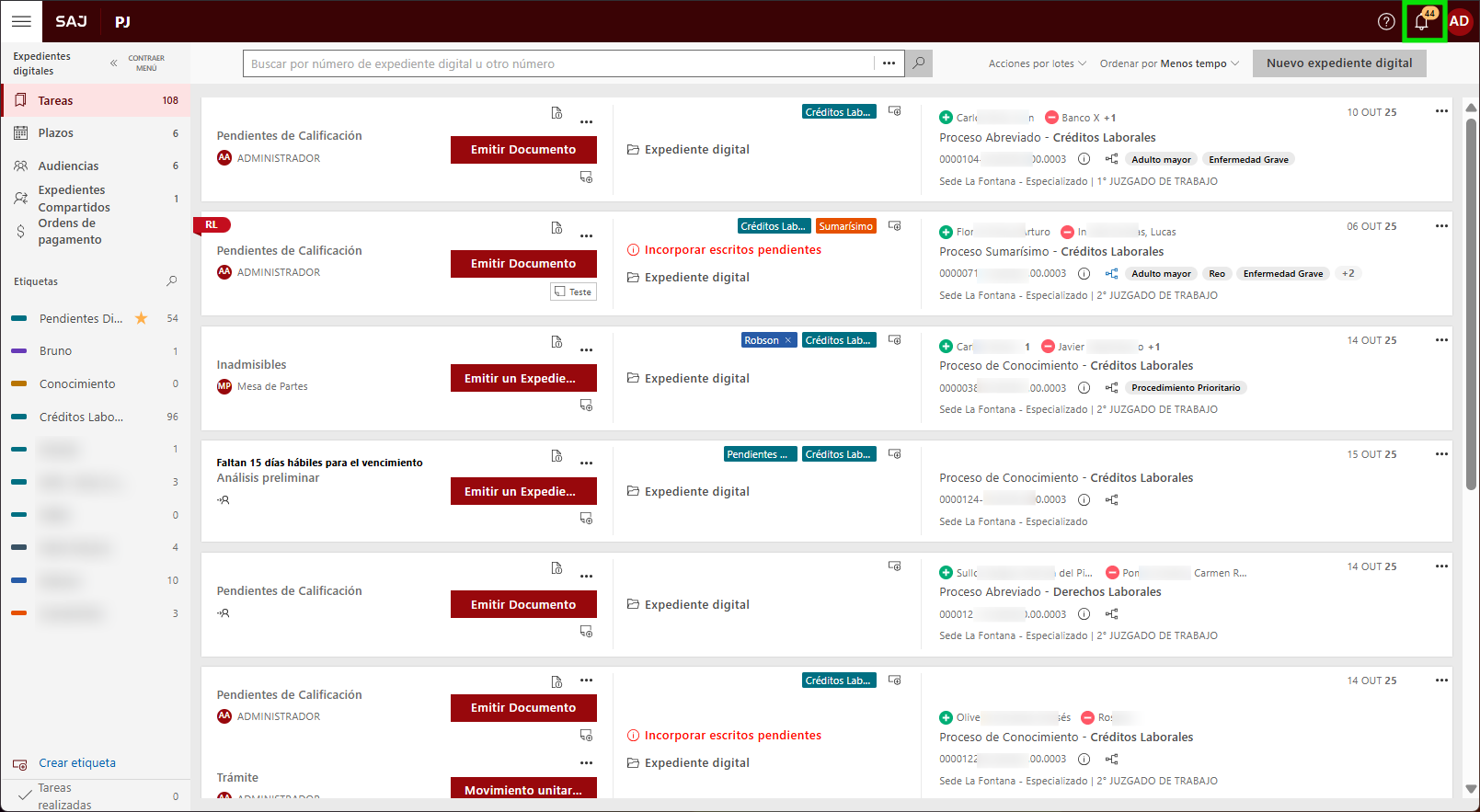Go to Audiencias in the sidebar
The width and height of the screenshot is (1480, 812).
pos(68,166)
